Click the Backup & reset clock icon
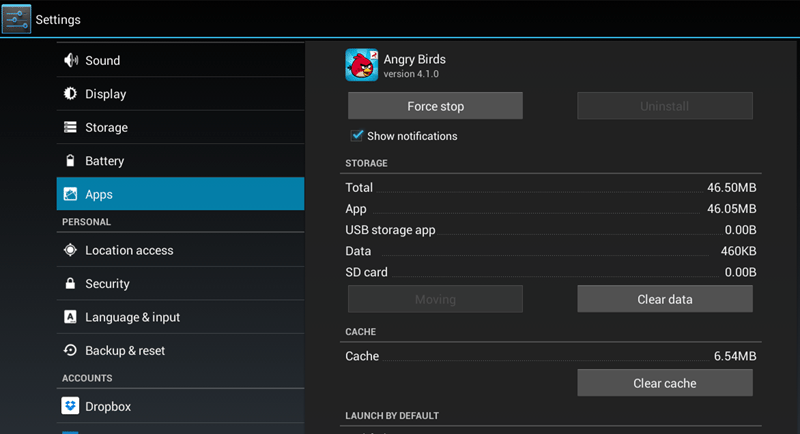This screenshot has width=800, height=434. click(x=70, y=350)
